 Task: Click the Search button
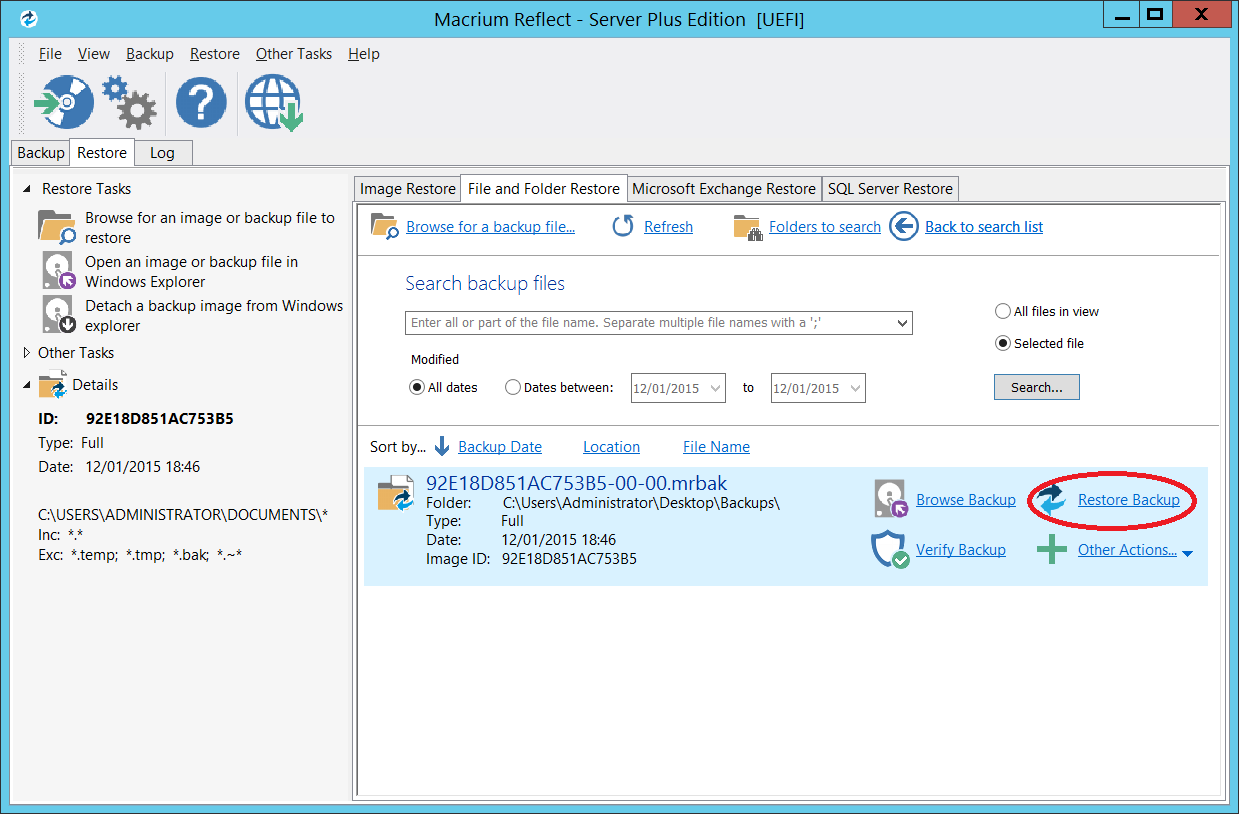[x=1036, y=387]
